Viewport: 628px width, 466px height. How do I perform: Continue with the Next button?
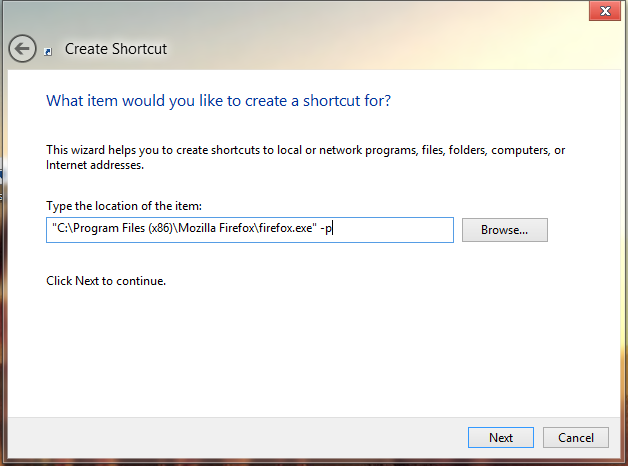[x=501, y=437]
